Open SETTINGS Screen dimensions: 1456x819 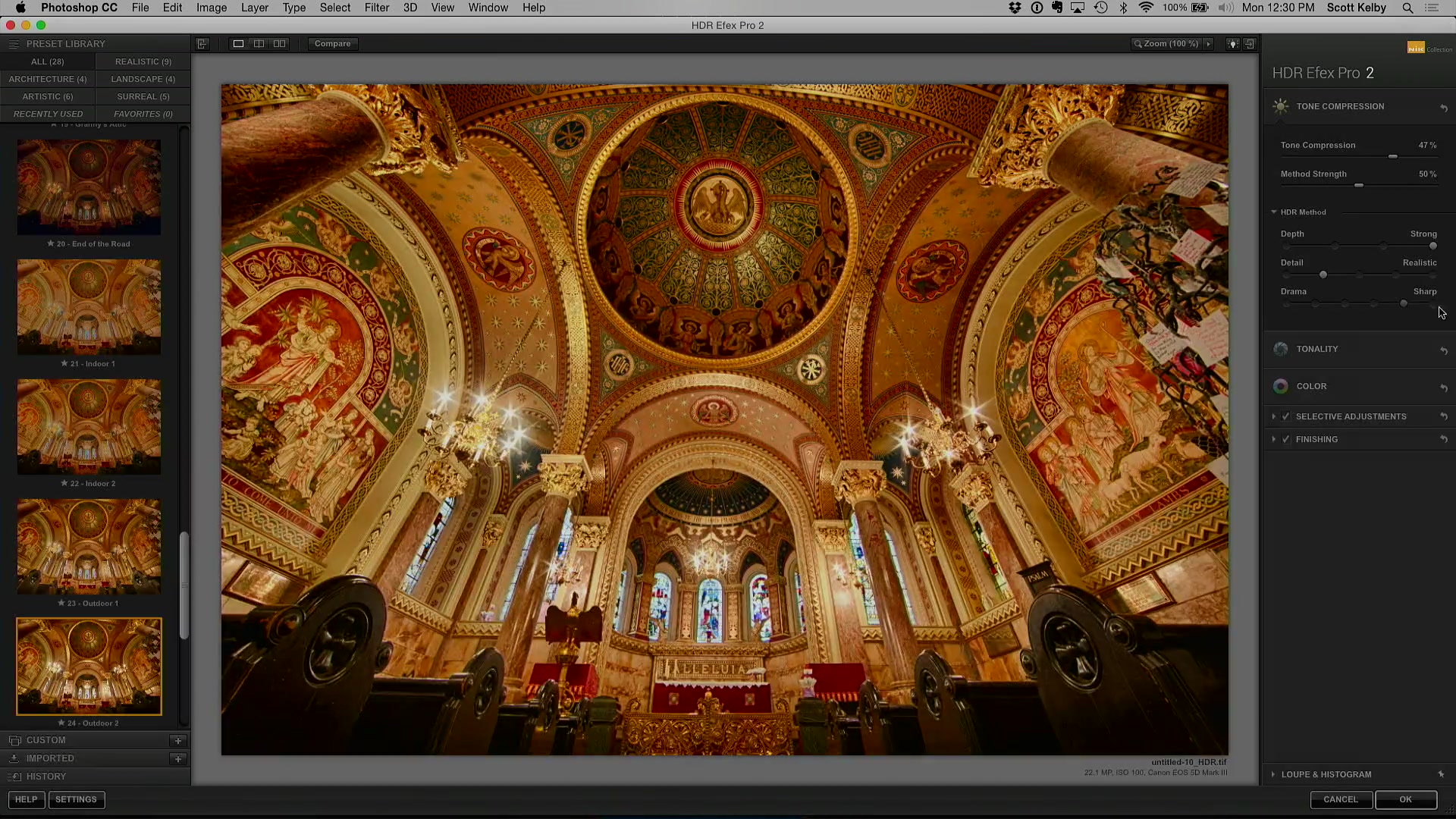pos(76,799)
